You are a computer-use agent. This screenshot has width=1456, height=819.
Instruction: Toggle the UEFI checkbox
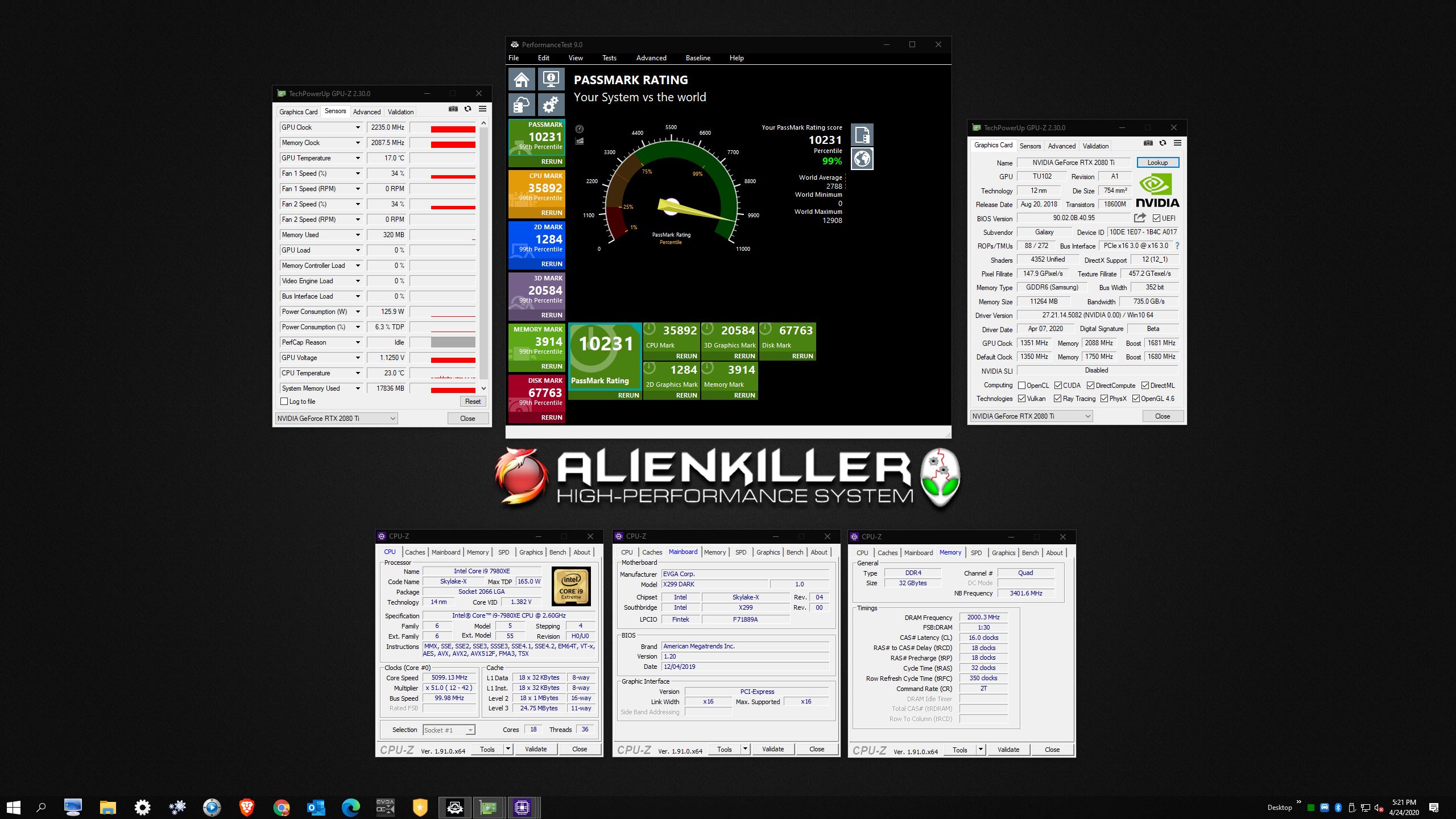[x=1156, y=218]
